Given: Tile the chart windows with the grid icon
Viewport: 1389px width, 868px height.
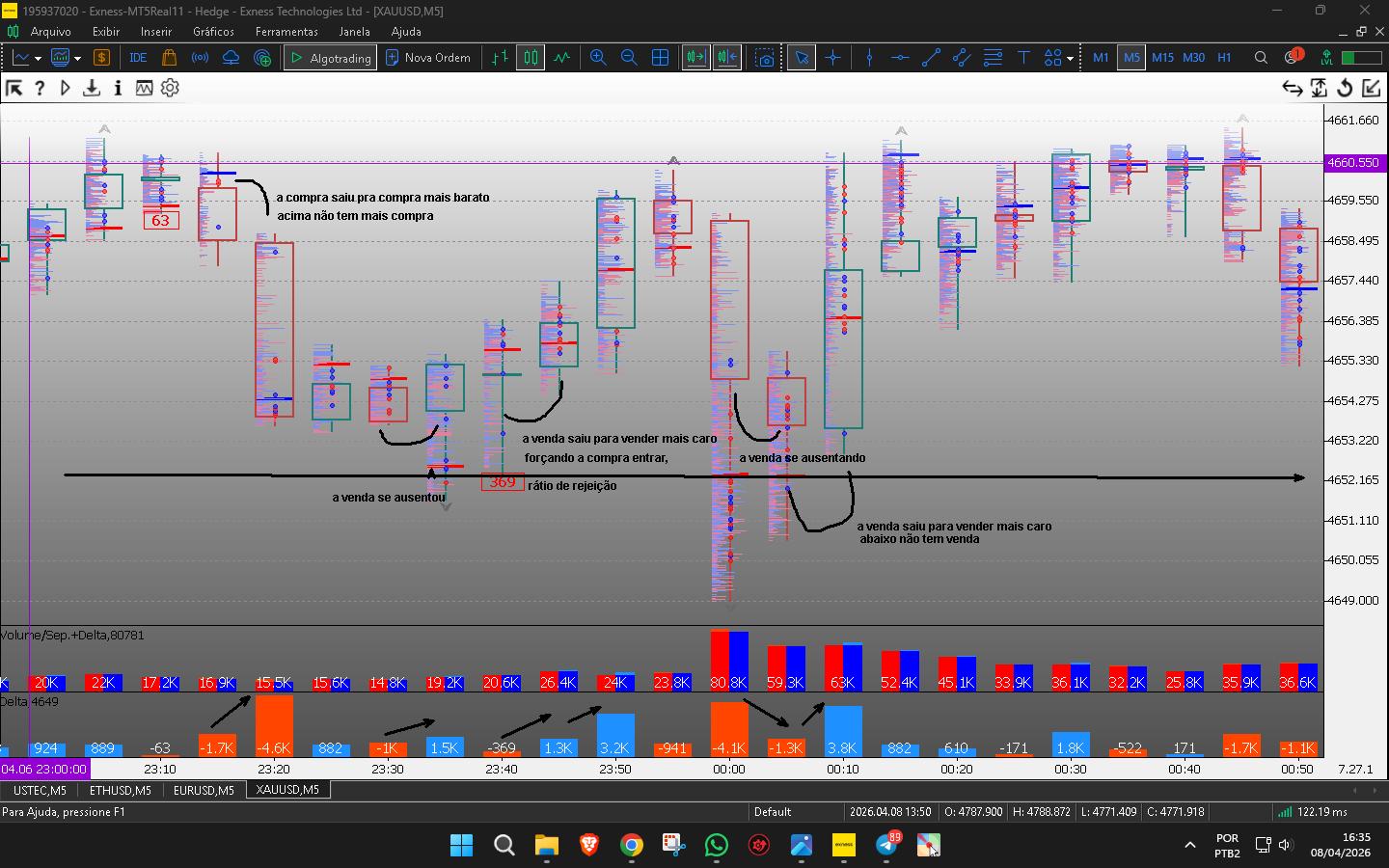Looking at the screenshot, I should tap(661, 58).
